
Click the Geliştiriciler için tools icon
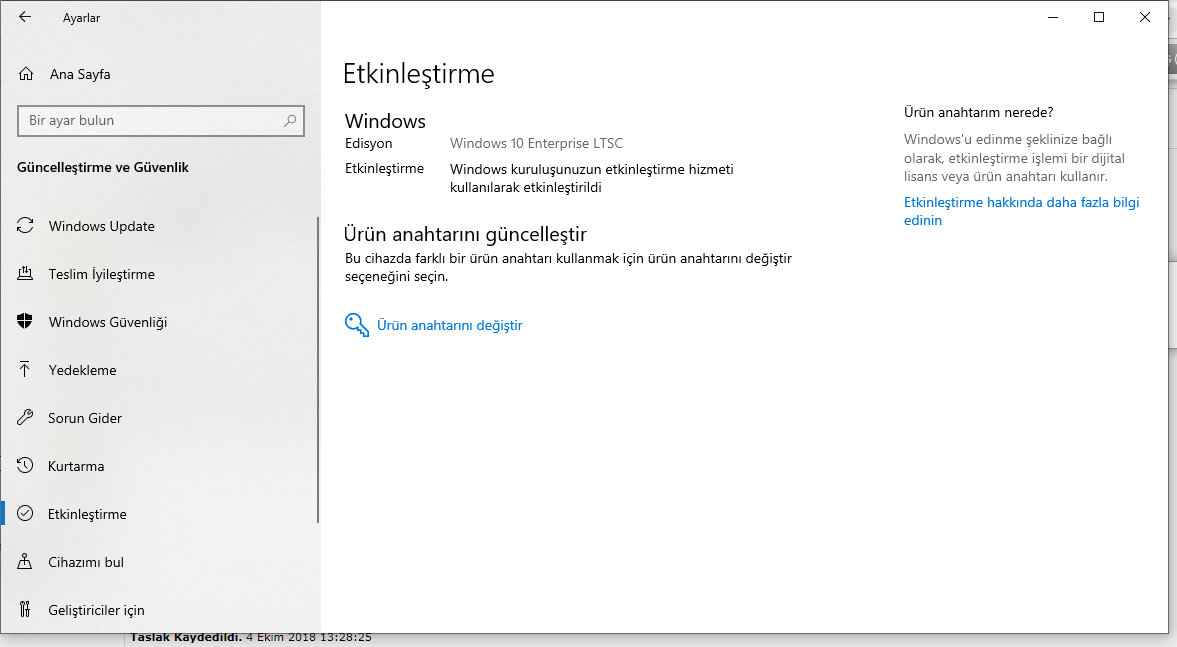coord(25,609)
